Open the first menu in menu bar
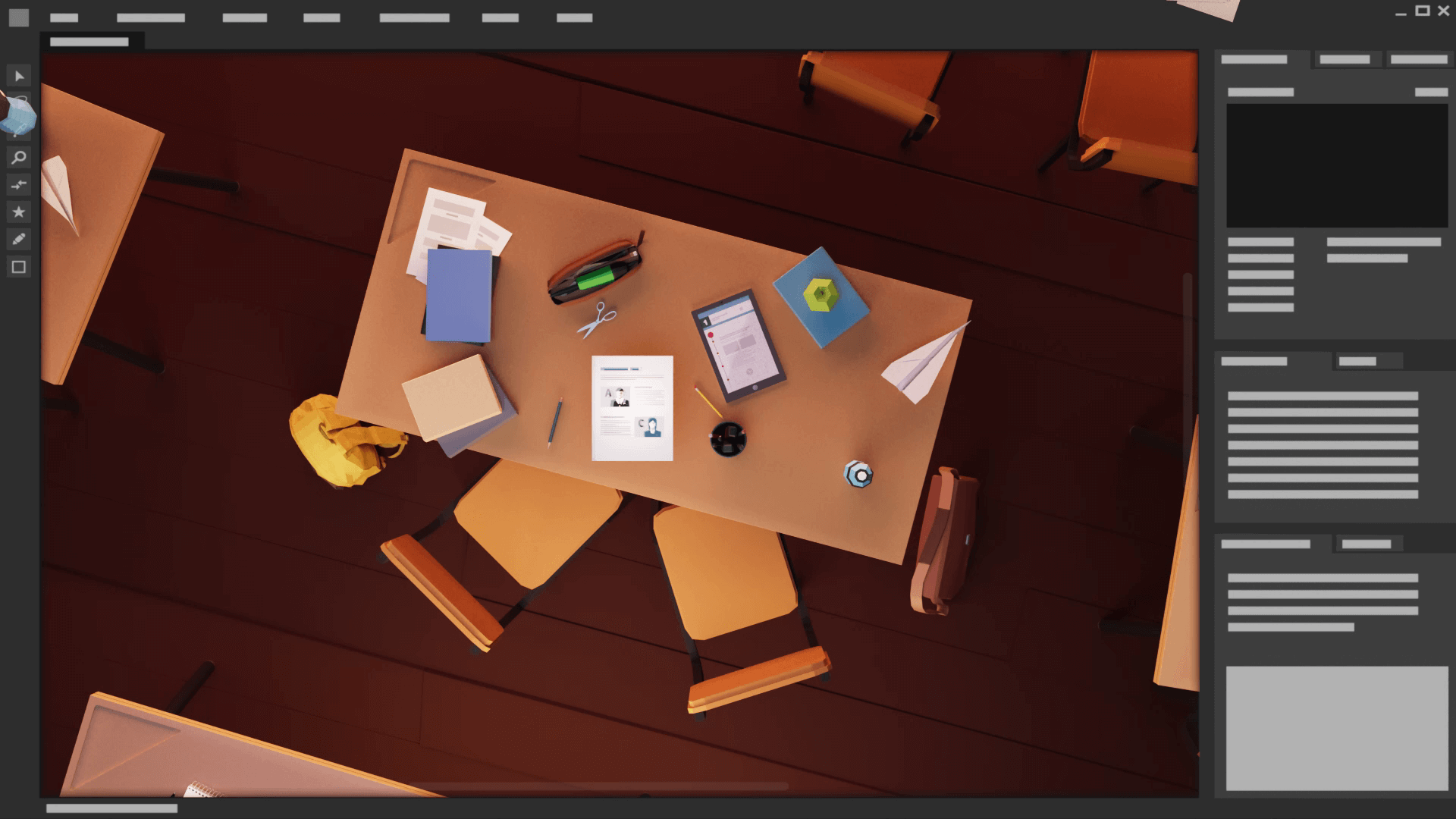1456x819 pixels. click(x=64, y=17)
